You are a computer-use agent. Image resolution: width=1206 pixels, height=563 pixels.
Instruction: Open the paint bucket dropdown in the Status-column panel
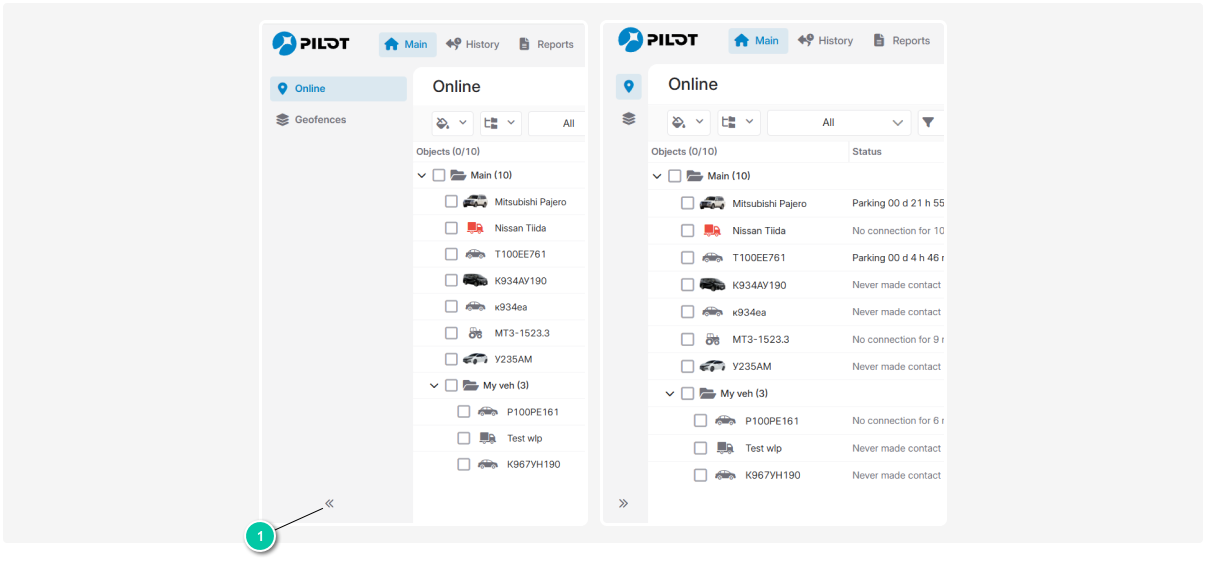pos(688,122)
